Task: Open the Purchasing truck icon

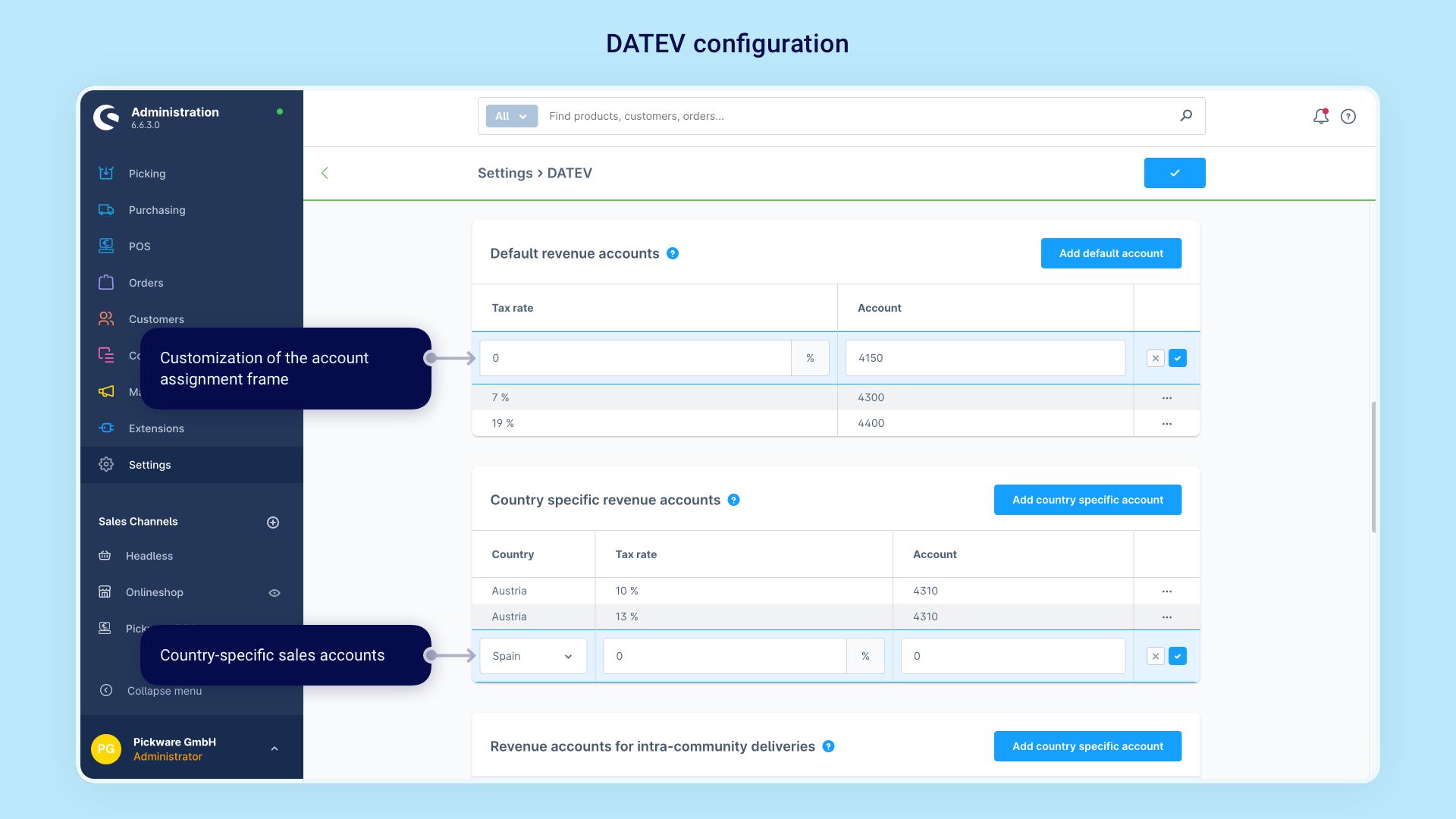Action: pyautogui.click(x=106, y=209)
